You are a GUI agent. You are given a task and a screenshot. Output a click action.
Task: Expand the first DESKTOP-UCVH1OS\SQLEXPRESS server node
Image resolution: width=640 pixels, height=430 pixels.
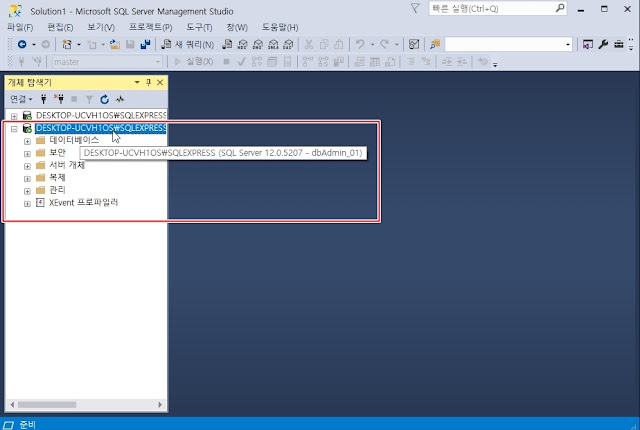(x=14, y=116)
